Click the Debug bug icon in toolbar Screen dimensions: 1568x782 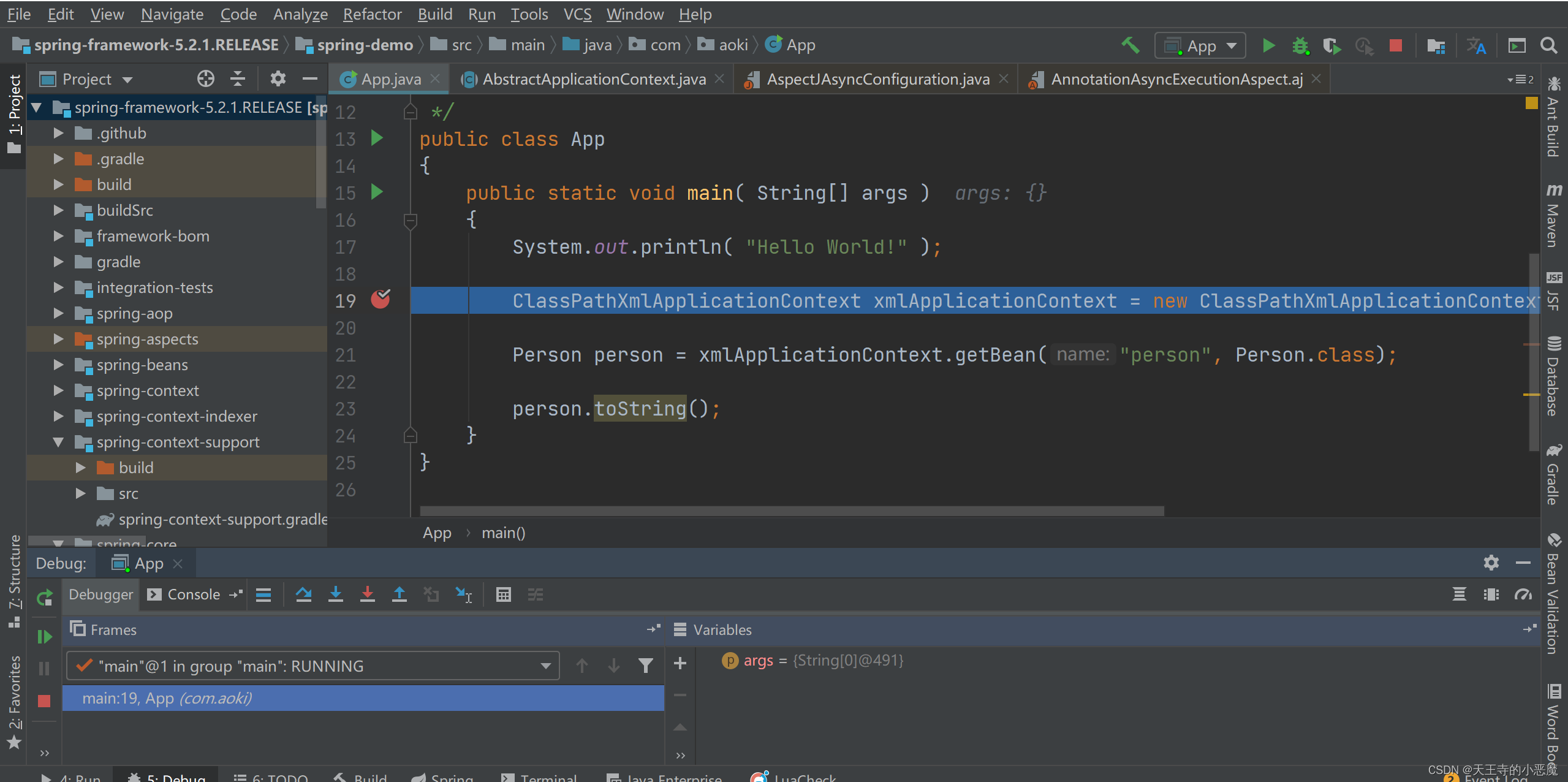[1300, 45]
